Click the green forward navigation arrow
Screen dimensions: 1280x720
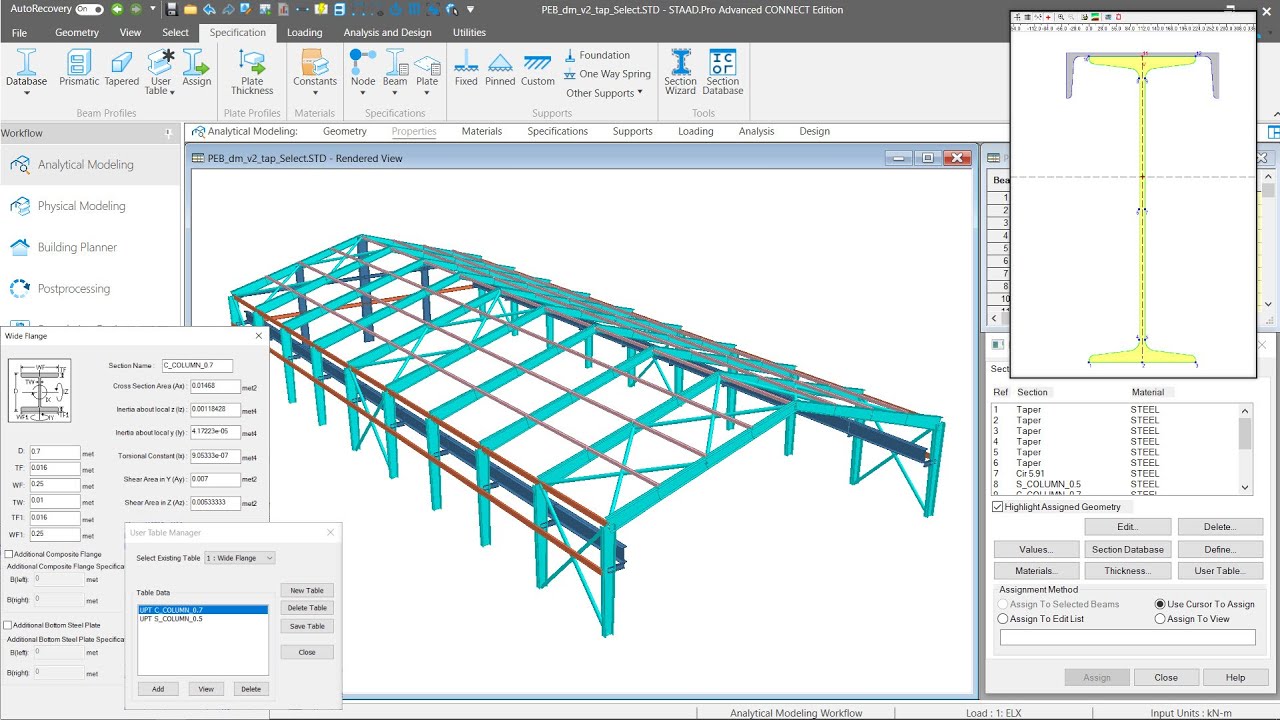[x=136, y=10]
